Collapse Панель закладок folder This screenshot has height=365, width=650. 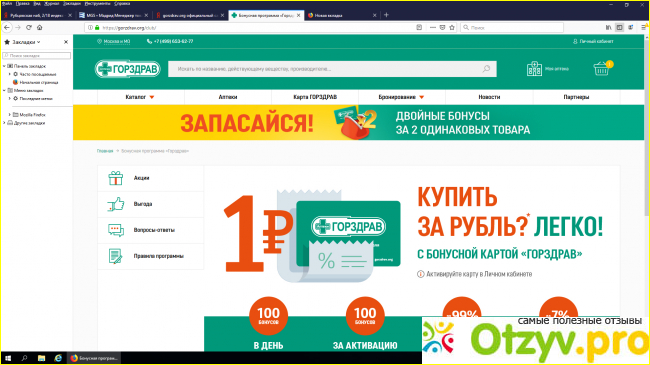tap(5, 66)
